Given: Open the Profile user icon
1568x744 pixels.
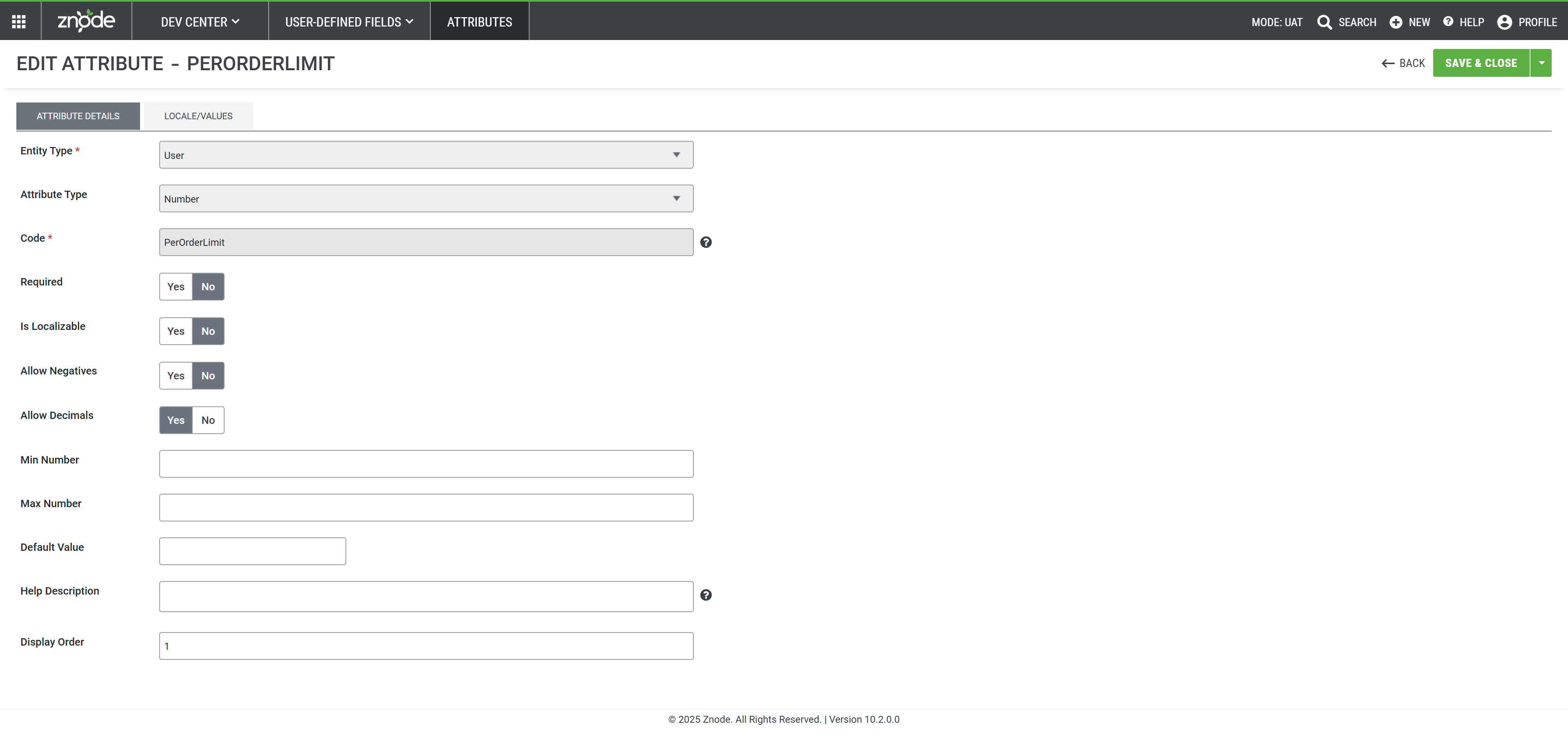Looking at the screenshot, I should [1504, 22].
